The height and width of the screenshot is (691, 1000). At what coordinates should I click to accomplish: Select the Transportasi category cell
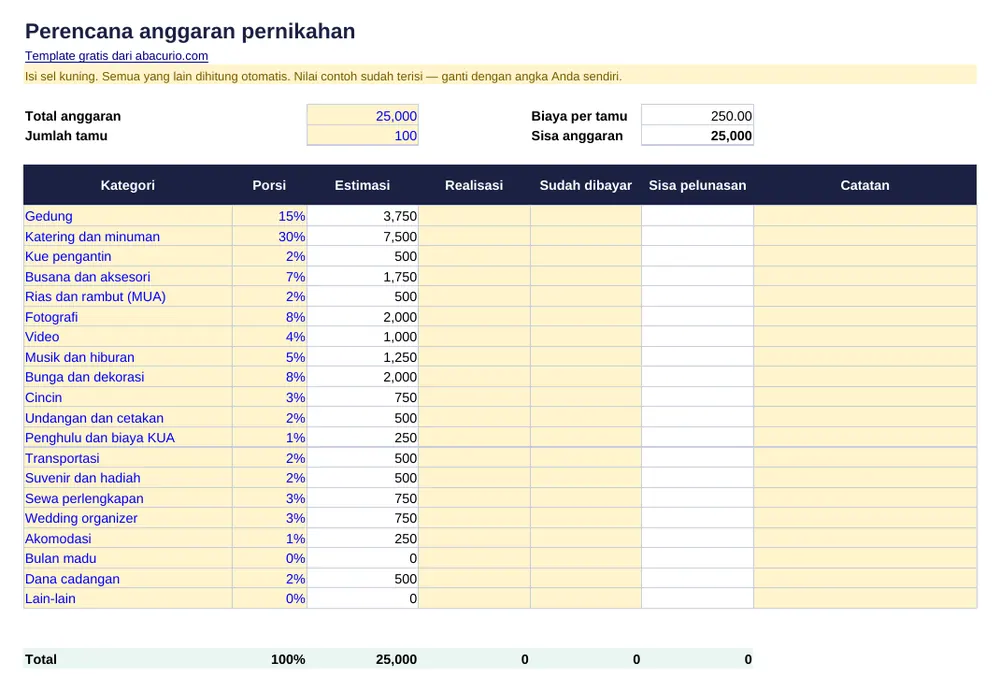point(128,457)
